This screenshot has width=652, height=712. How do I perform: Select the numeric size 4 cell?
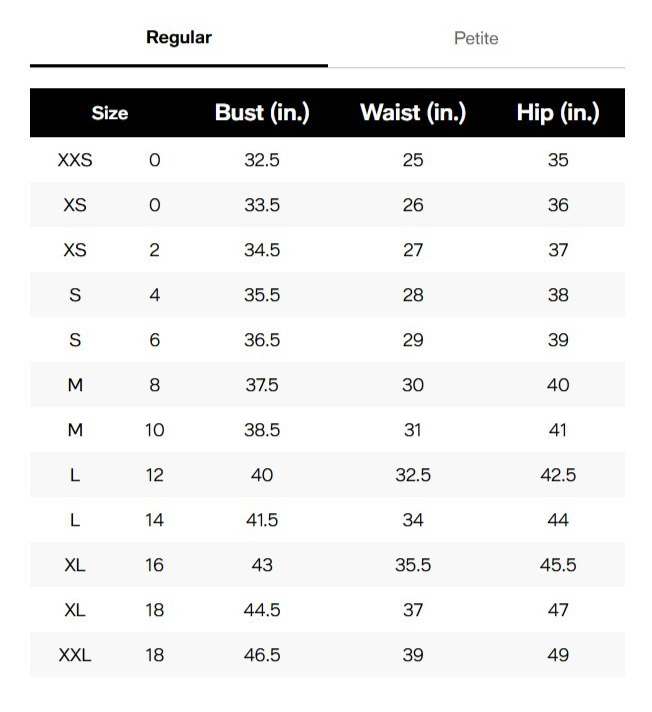click(154, 295)
